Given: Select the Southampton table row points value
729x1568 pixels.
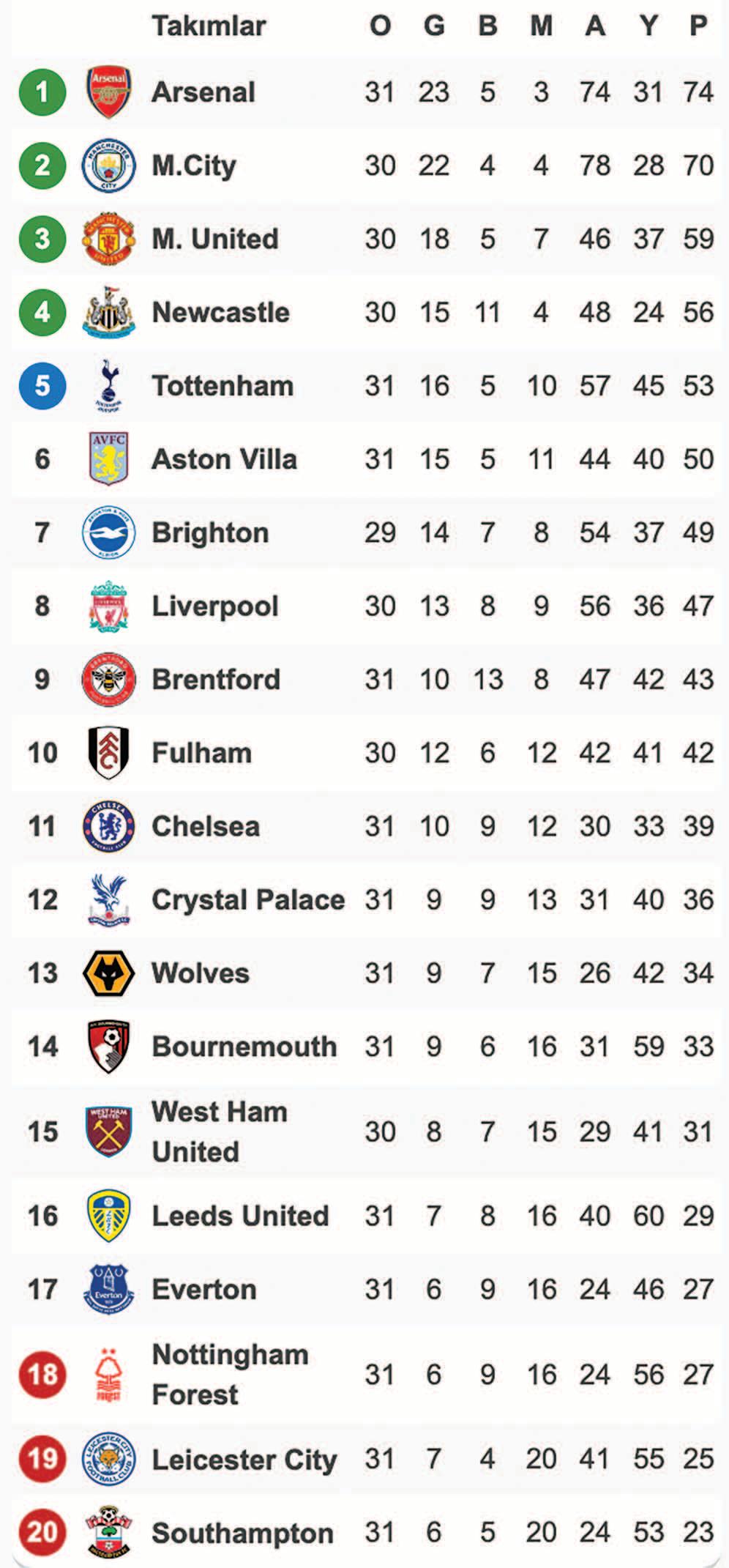Looking at the screenshot, I should coord(698,1532).
